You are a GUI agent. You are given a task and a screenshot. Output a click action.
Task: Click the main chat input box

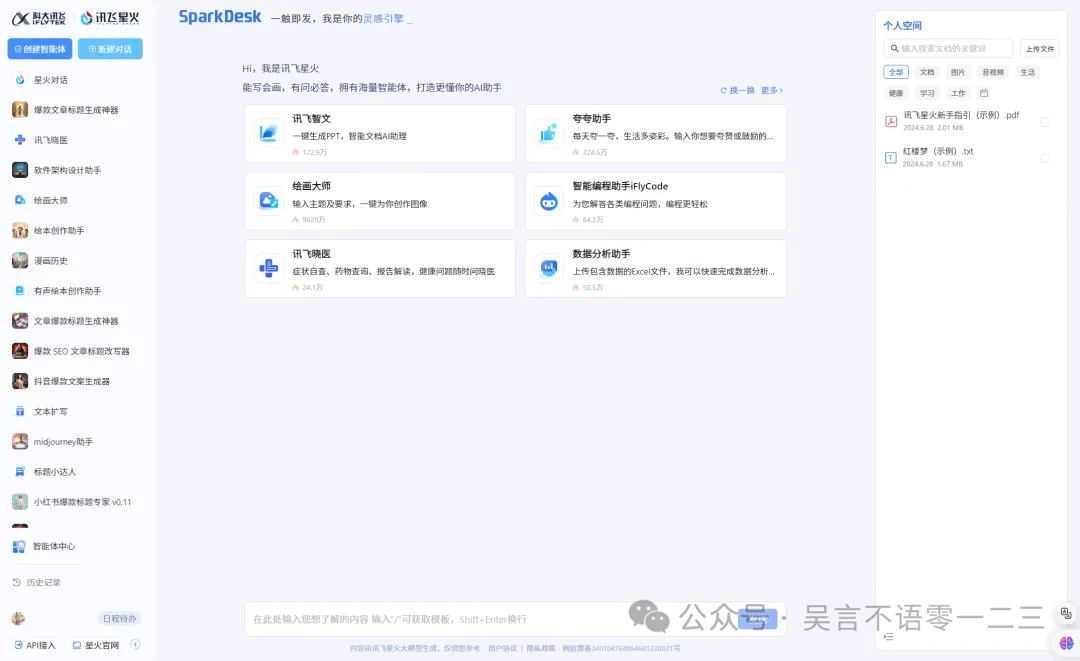(515, 619)
